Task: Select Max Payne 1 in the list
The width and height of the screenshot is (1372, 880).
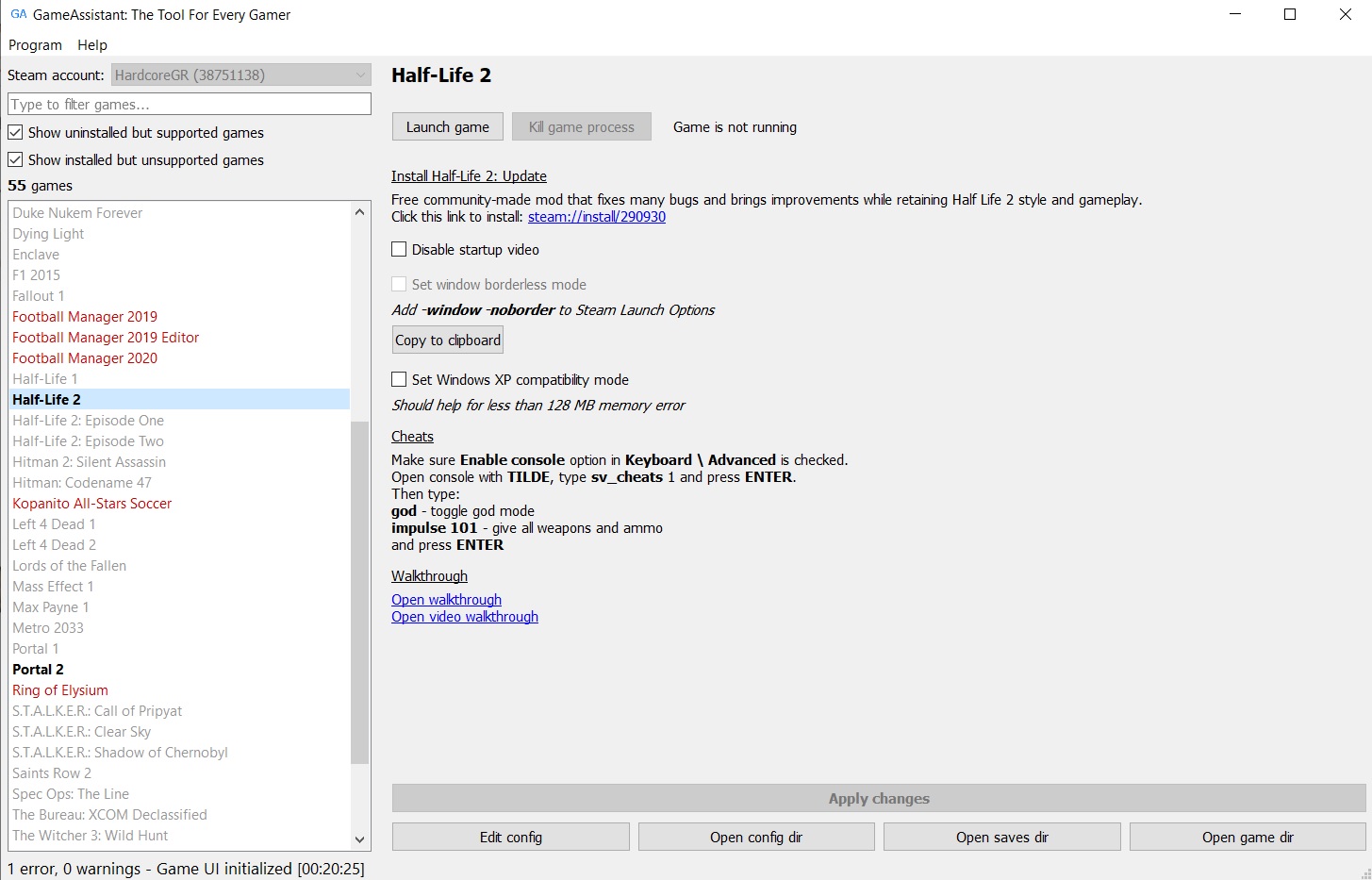Action: 179,607
